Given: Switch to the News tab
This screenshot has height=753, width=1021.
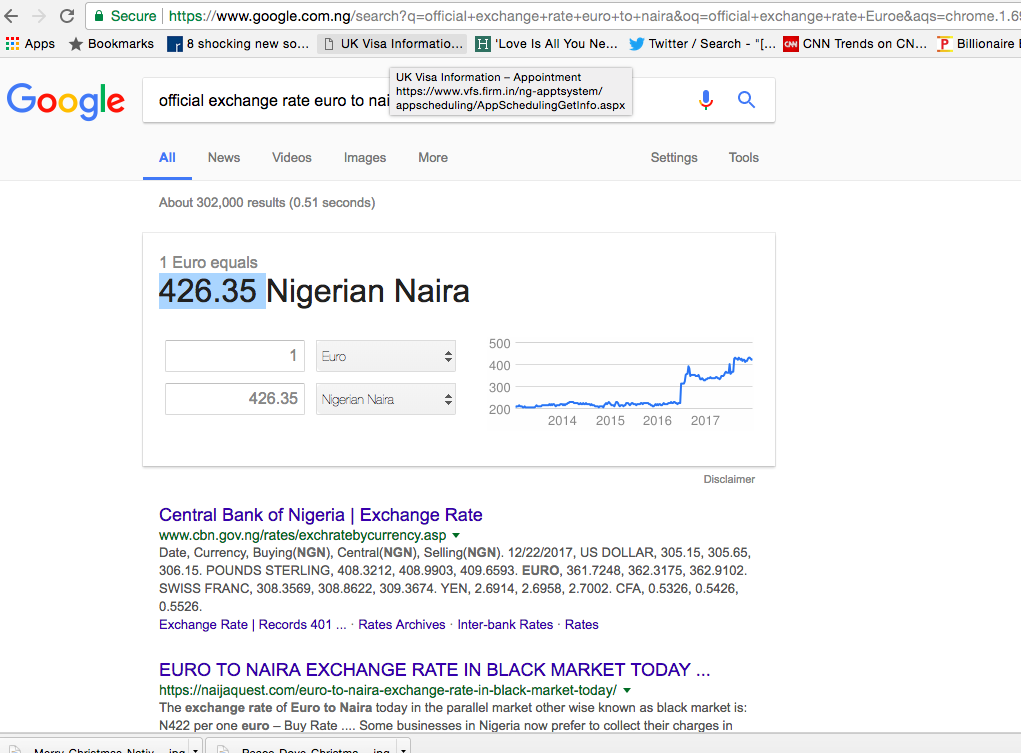Looking at the screenshot, I should pos(224,158).
